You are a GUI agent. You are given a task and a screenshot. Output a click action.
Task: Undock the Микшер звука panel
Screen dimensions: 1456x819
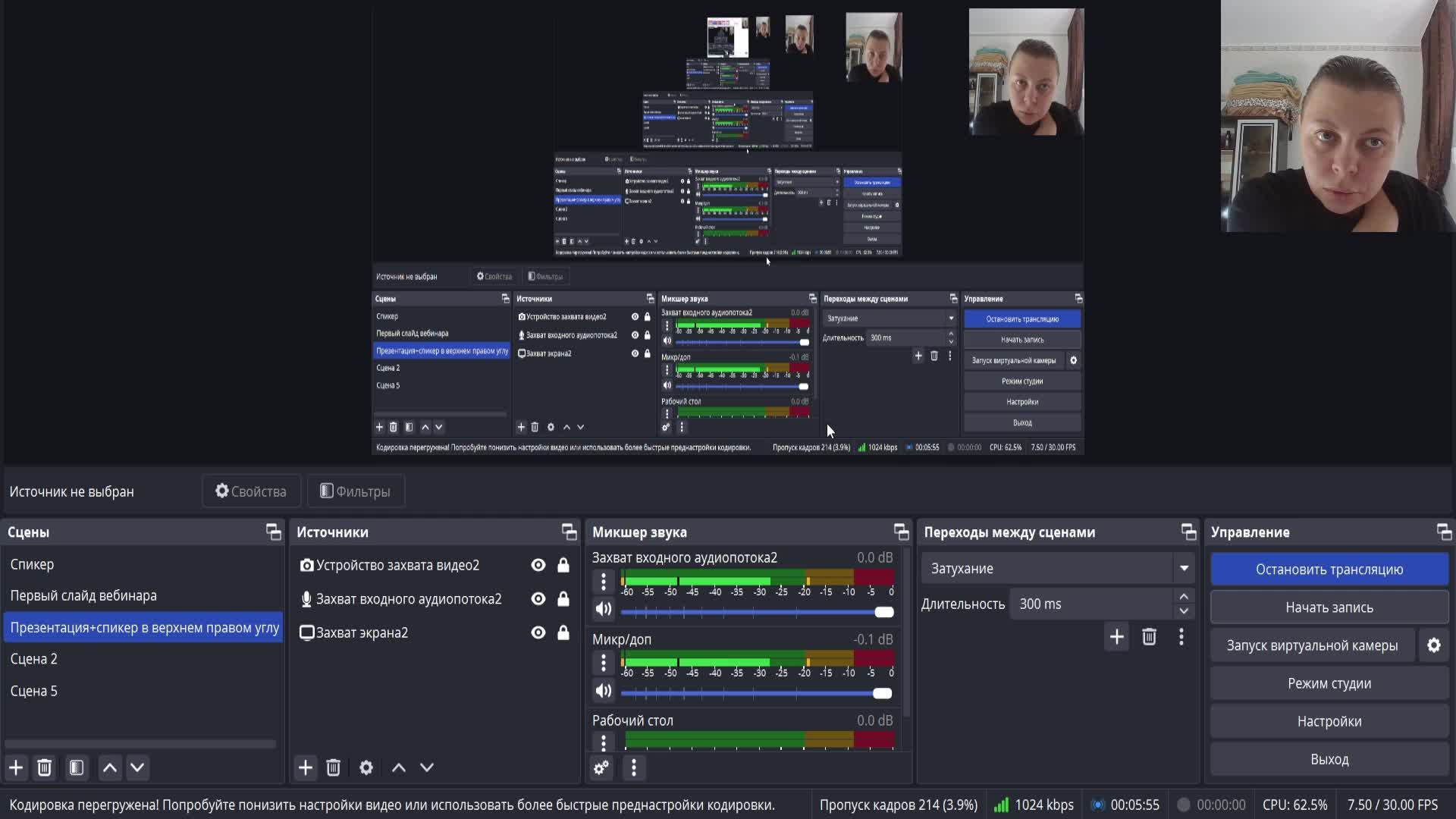click(902, 532)
